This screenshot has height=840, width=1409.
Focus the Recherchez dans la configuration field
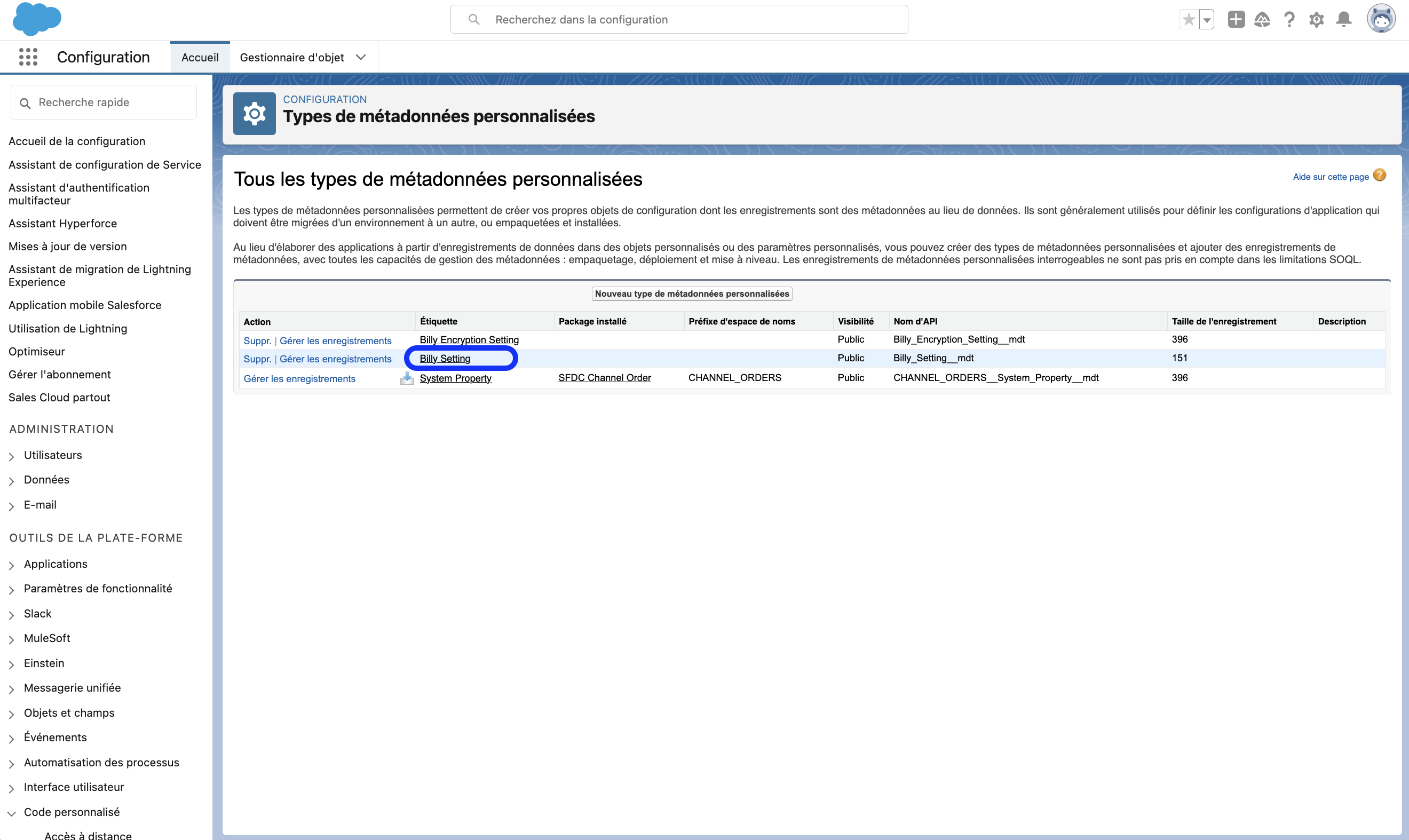[x=679, y=20]
